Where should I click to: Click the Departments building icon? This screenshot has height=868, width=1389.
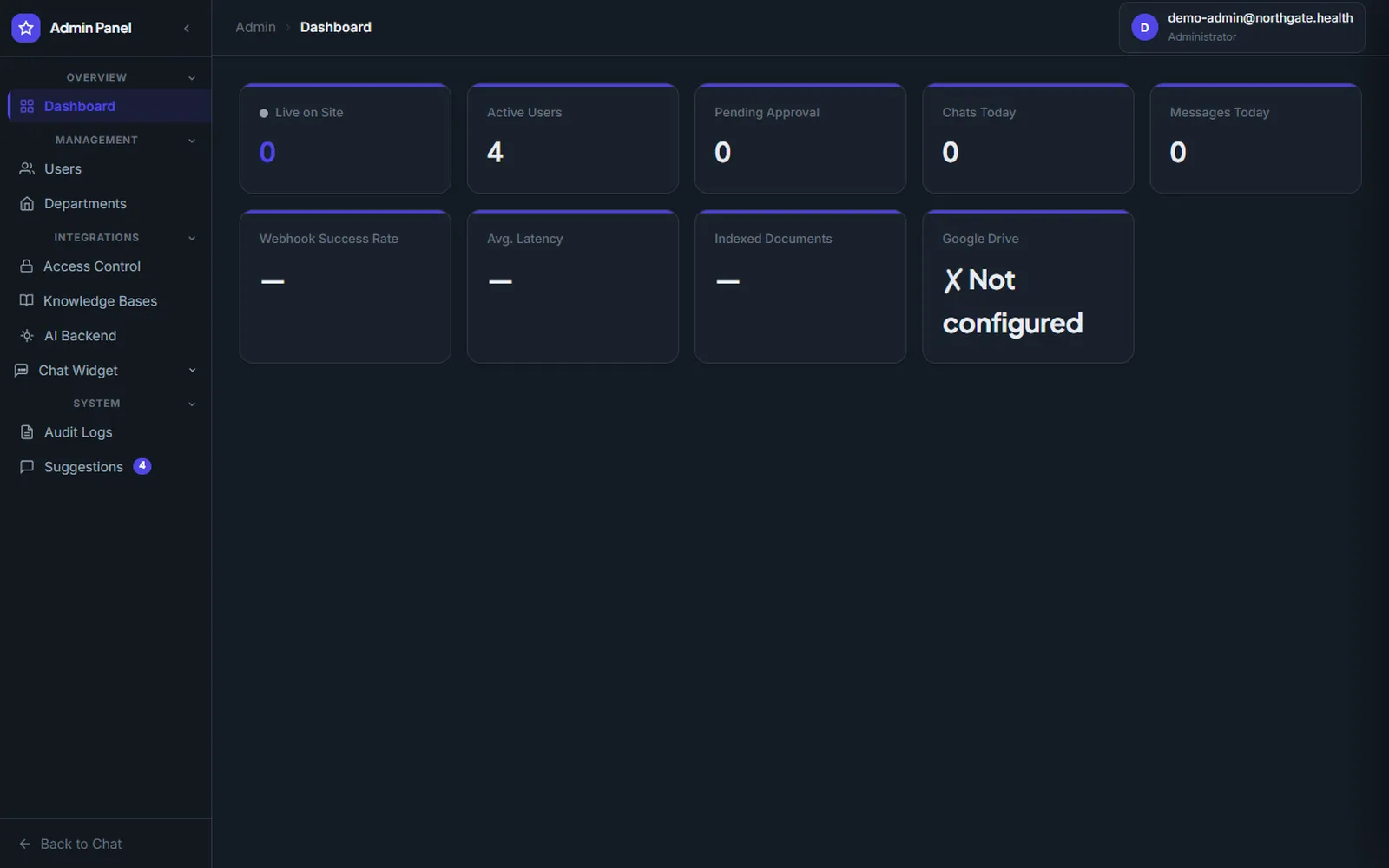pyautogui.click(x=27, y=203)
